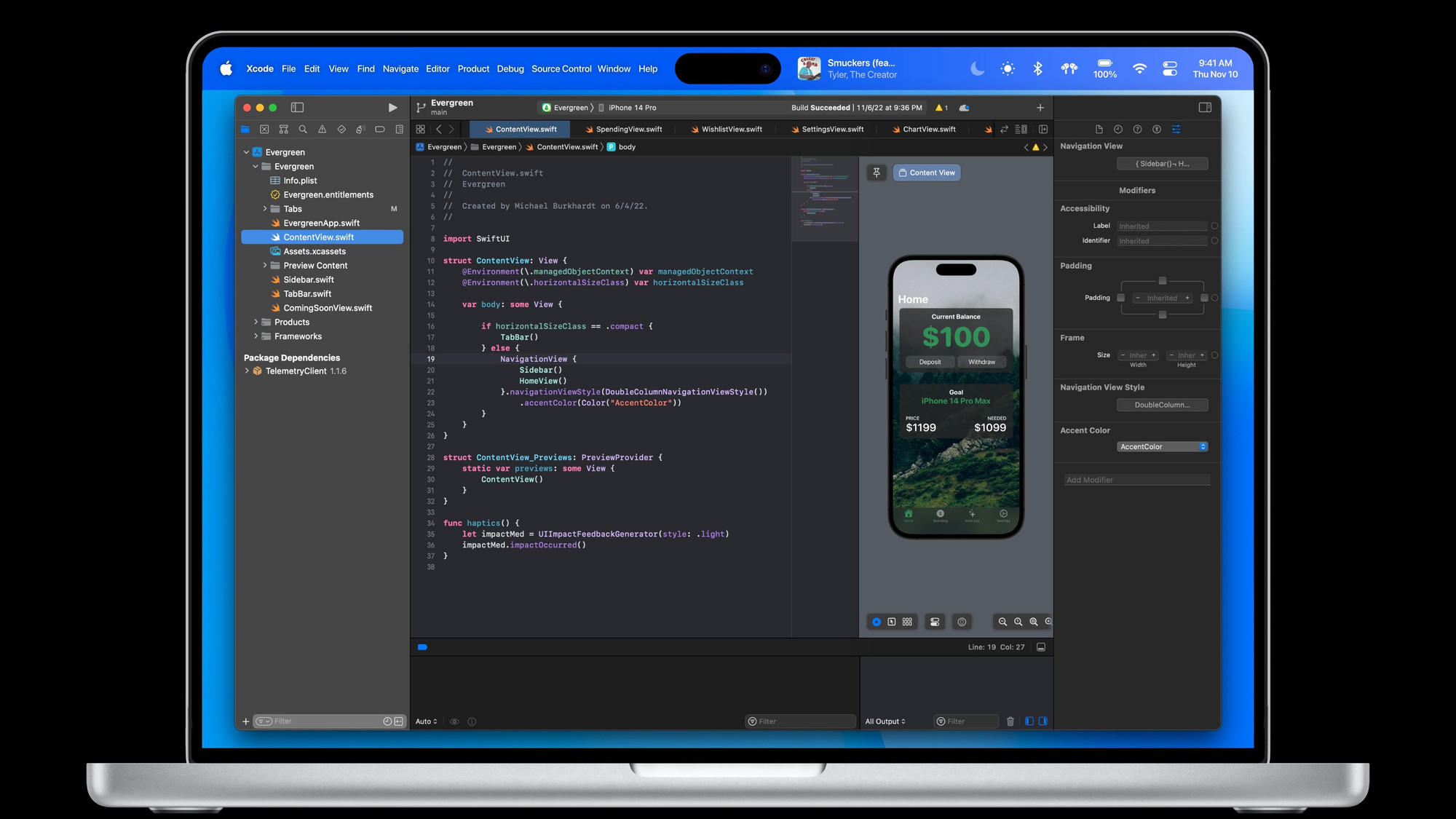Pin the canvas preview
Image resolution: width=1456 pixels, height=819 pixels.
coord(877,173)
